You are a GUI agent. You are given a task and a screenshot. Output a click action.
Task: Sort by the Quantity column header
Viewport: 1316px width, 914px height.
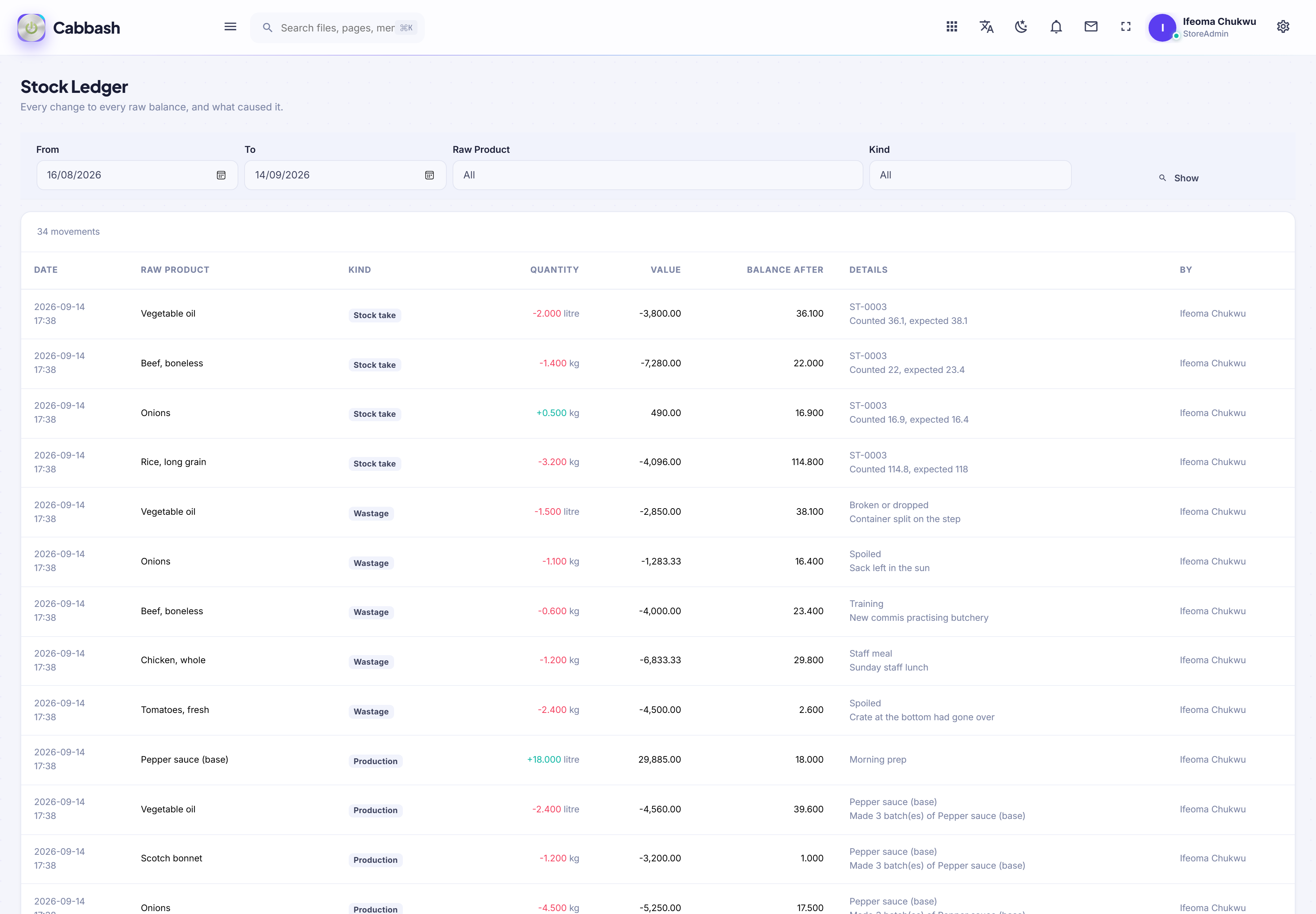click(554, 270)
